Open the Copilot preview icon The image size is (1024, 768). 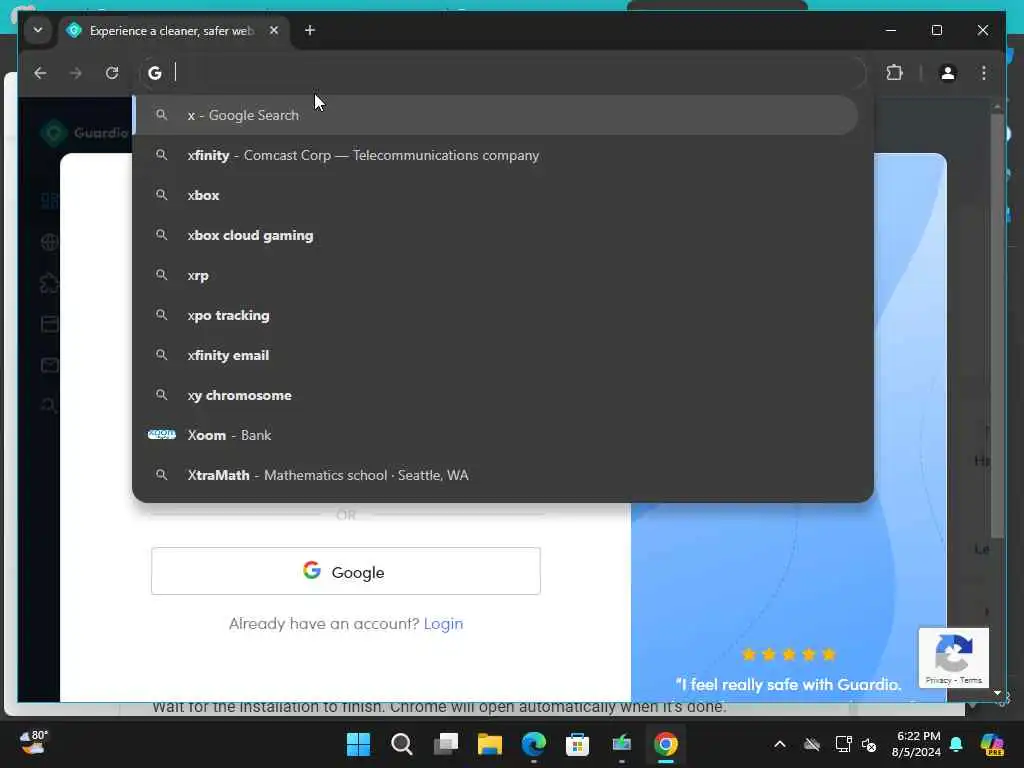pos(992,744)
